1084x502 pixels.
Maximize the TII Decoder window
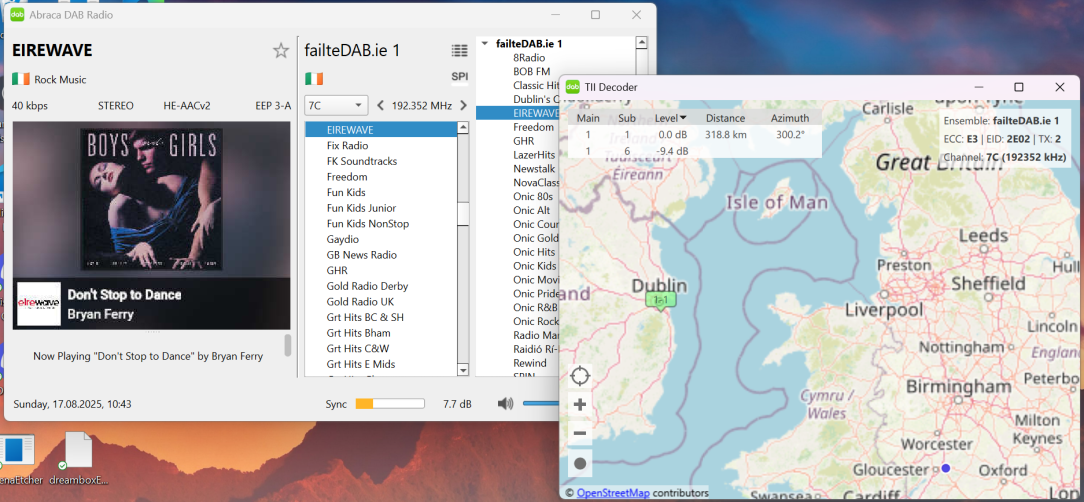(1018, 87)
